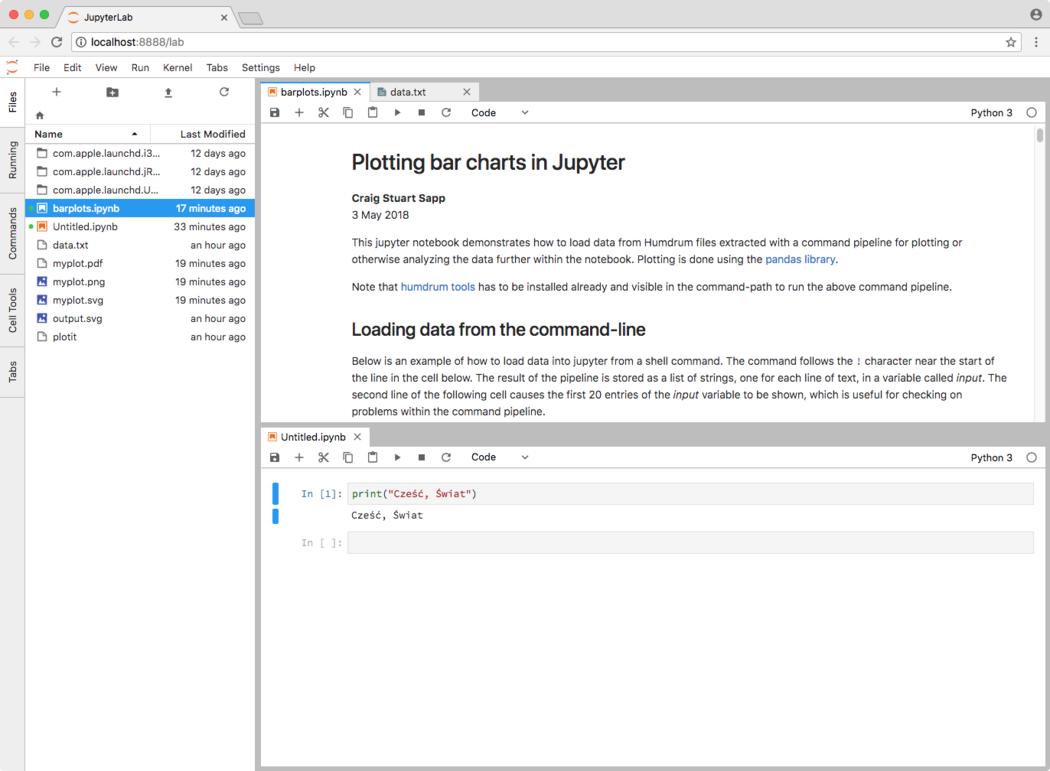Viewport: 1050px width, 771px height.
Task: Click the empty code cell input
Action: [689, 542]
